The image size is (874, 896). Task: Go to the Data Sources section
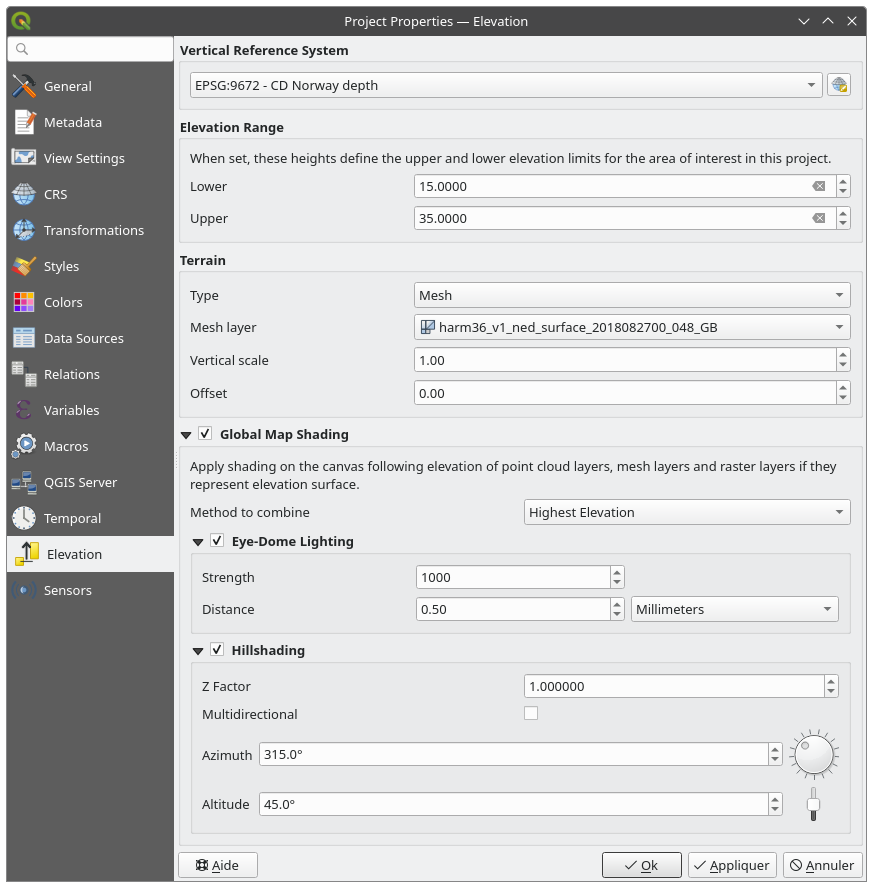coord(83,338)
